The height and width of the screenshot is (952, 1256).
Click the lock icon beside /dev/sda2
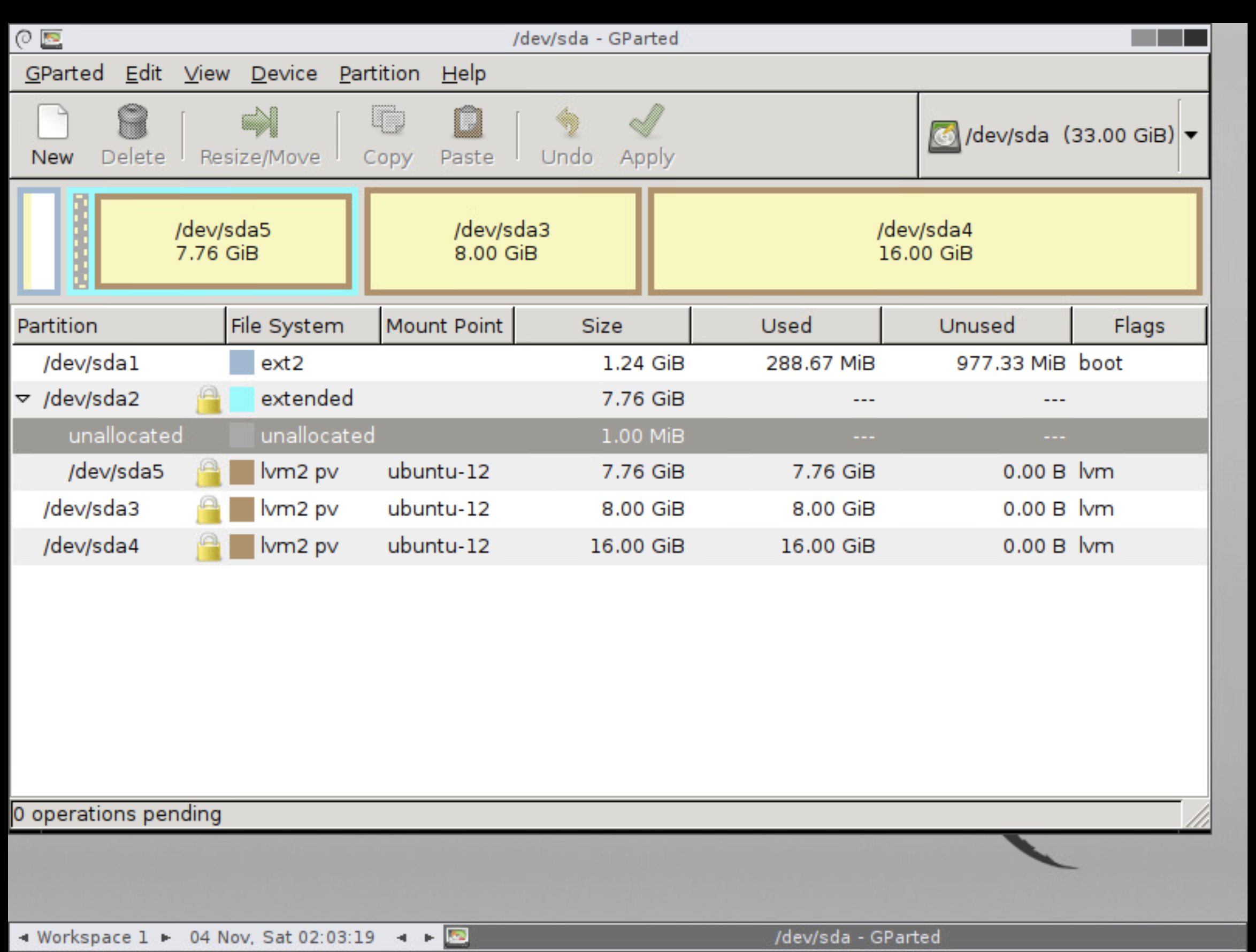(x=209, y=399)
